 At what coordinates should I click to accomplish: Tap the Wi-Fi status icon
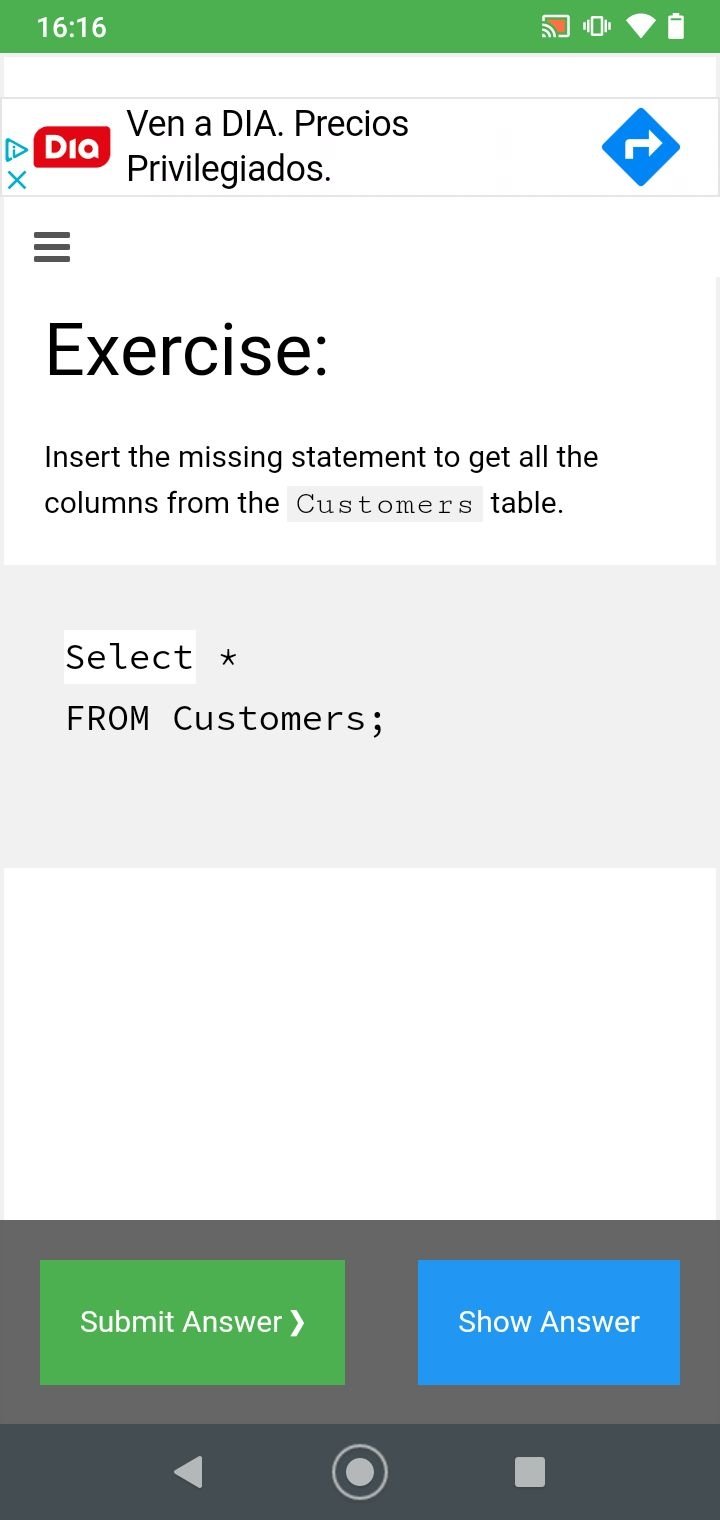click(640, 27)
